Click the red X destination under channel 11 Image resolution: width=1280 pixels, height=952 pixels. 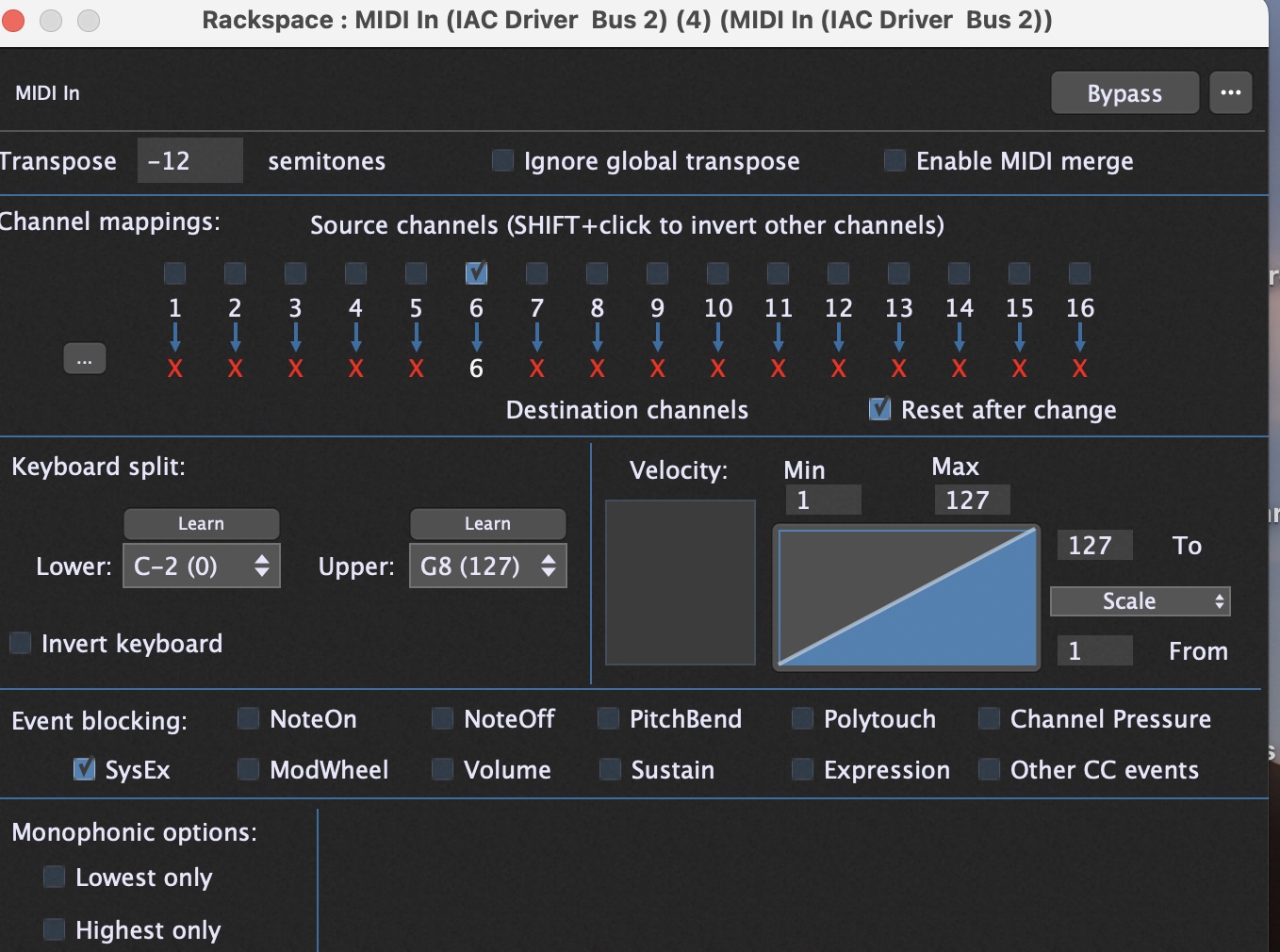point(779,369)
